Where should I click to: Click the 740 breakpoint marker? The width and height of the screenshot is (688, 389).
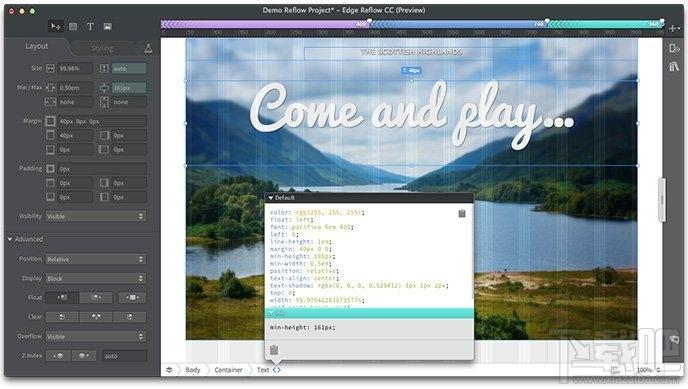click(x=547, y=21)
